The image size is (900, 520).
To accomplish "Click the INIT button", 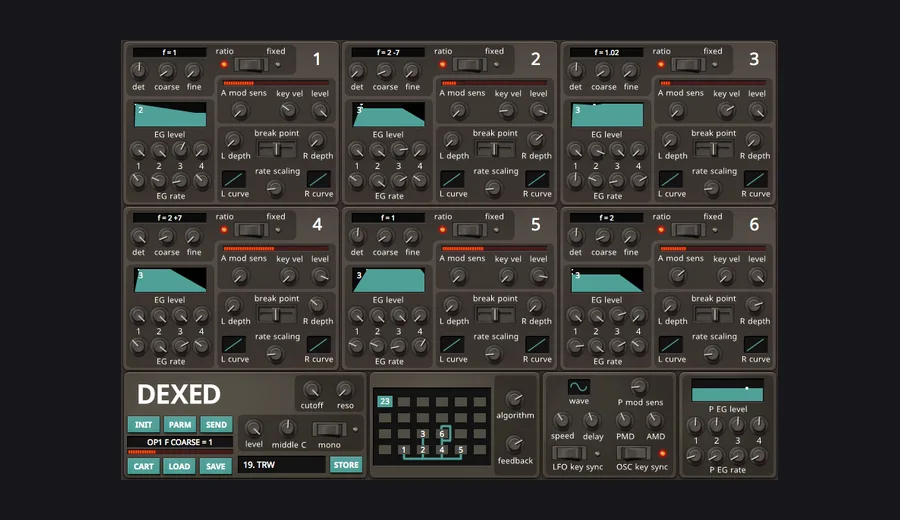I will pos(143,424).
